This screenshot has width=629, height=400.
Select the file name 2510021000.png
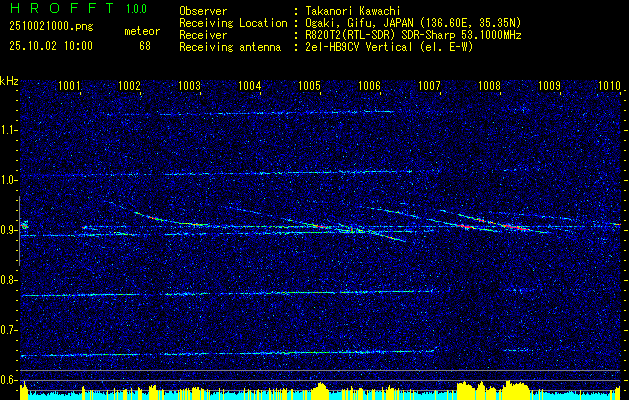[x=51, y=27]
